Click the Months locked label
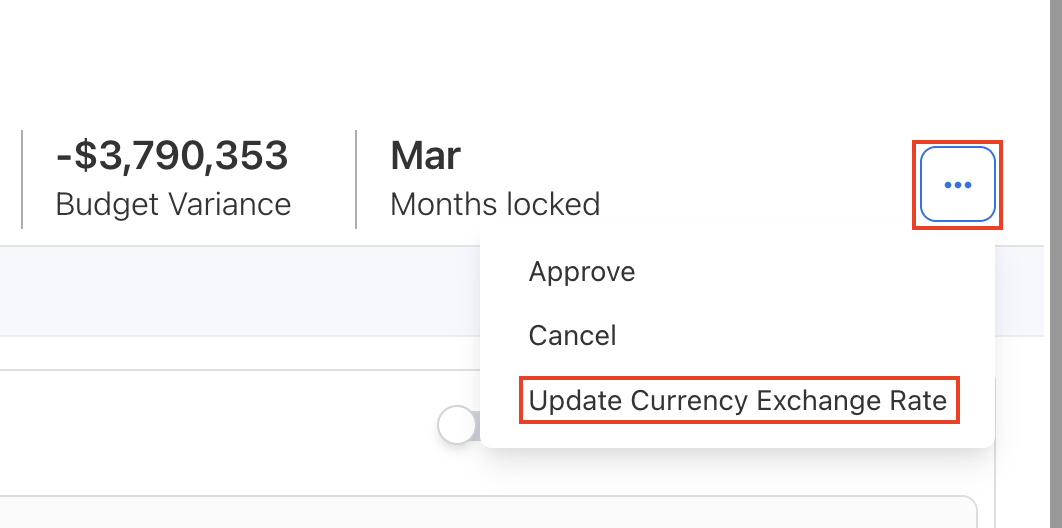The height and width of the screenshot is (528, 1062). [x=495, y=204]
